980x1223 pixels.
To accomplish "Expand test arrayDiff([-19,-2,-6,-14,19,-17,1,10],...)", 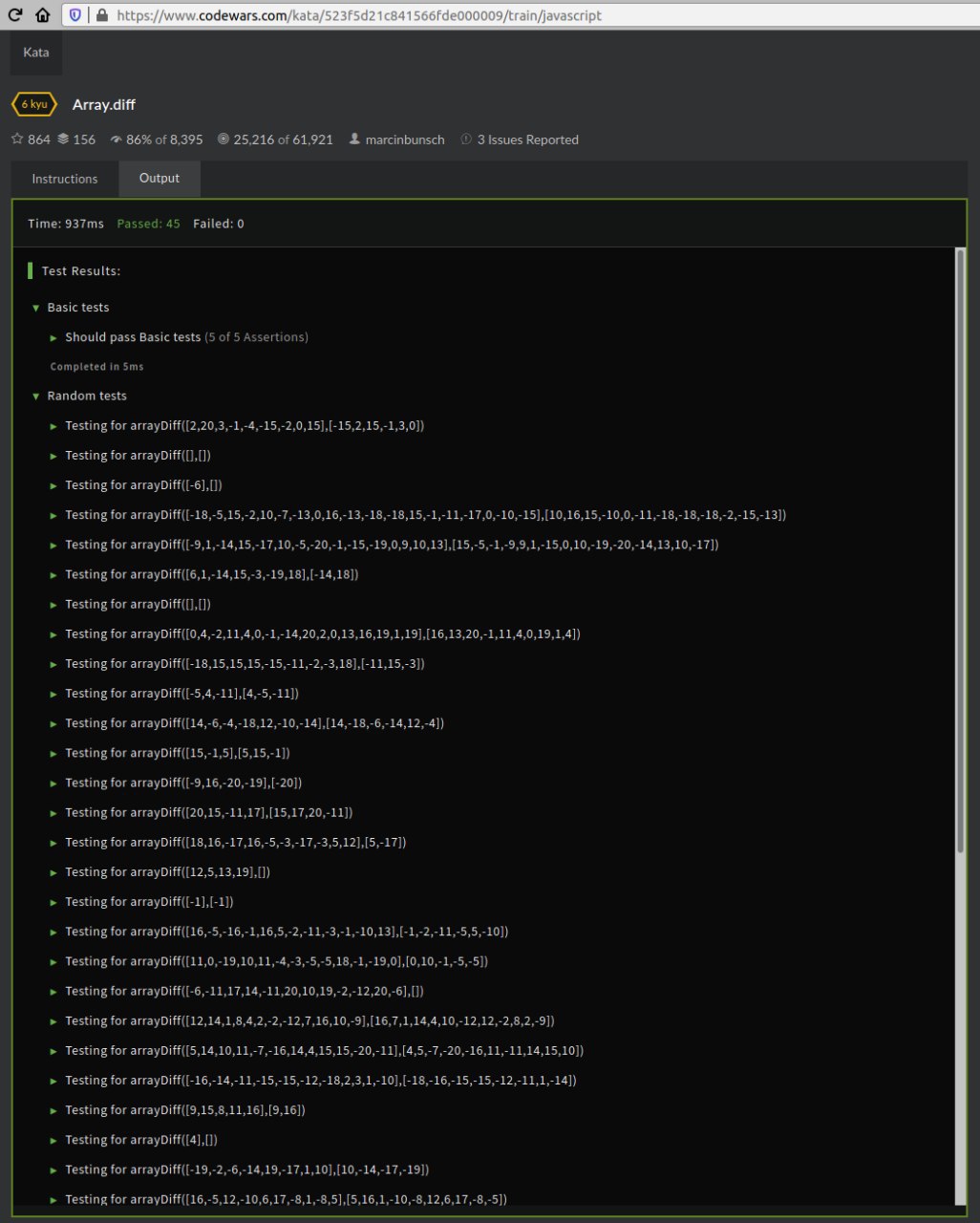I will coord(54,1169).
